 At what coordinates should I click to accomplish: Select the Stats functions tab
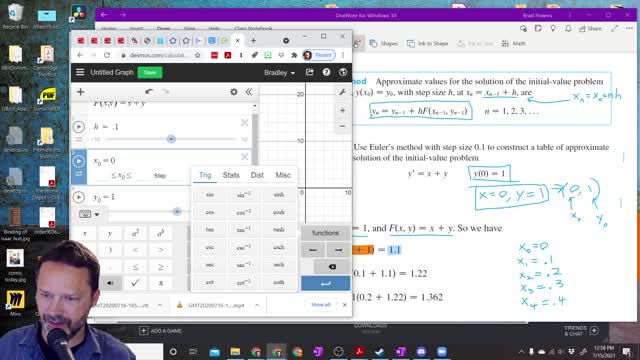pyautogui.click(x=231, y=175)
